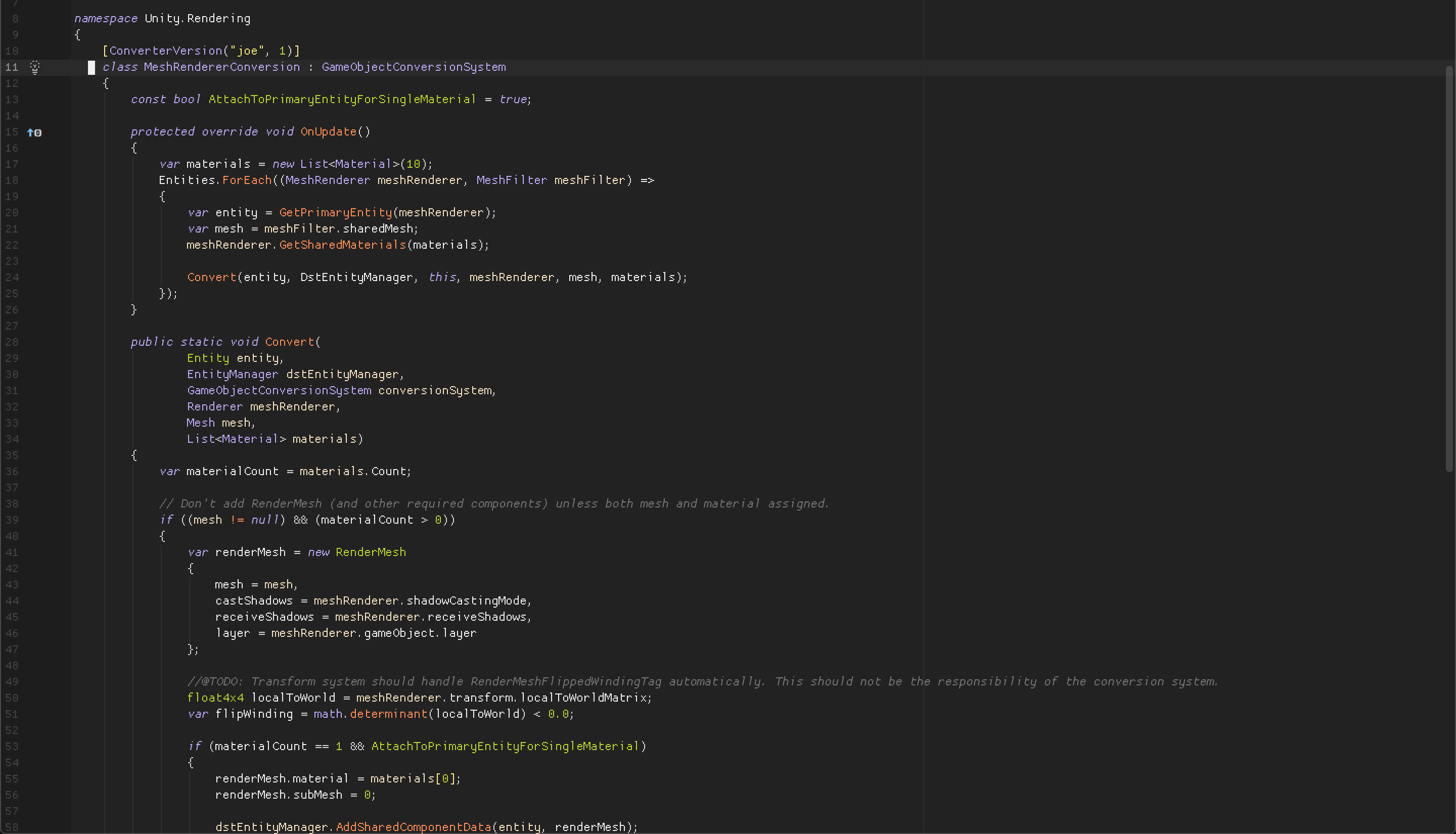
Task: Click line number 39 in the gutter
Action: point(12,520)
